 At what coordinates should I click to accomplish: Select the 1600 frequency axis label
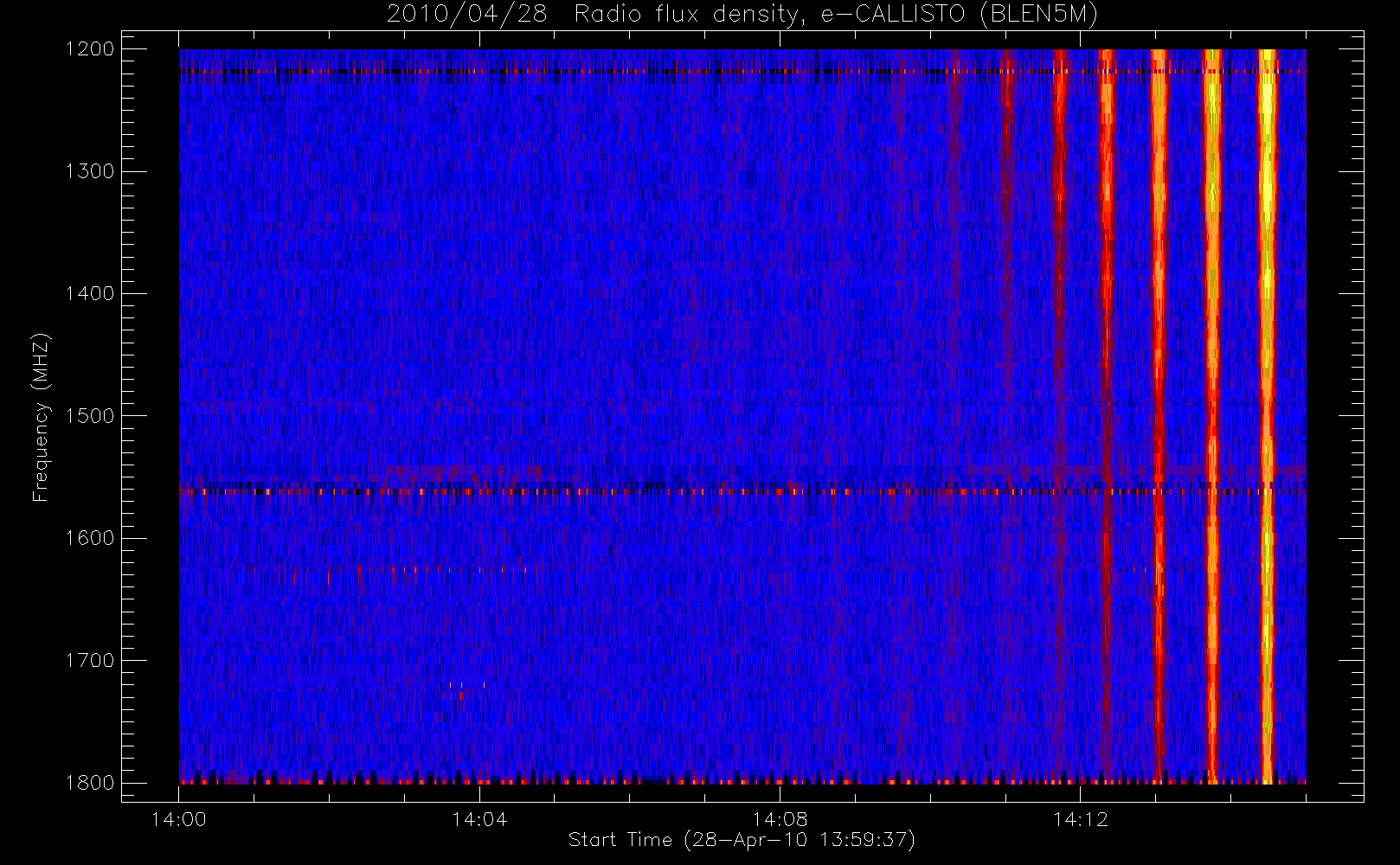coord(90,538)
